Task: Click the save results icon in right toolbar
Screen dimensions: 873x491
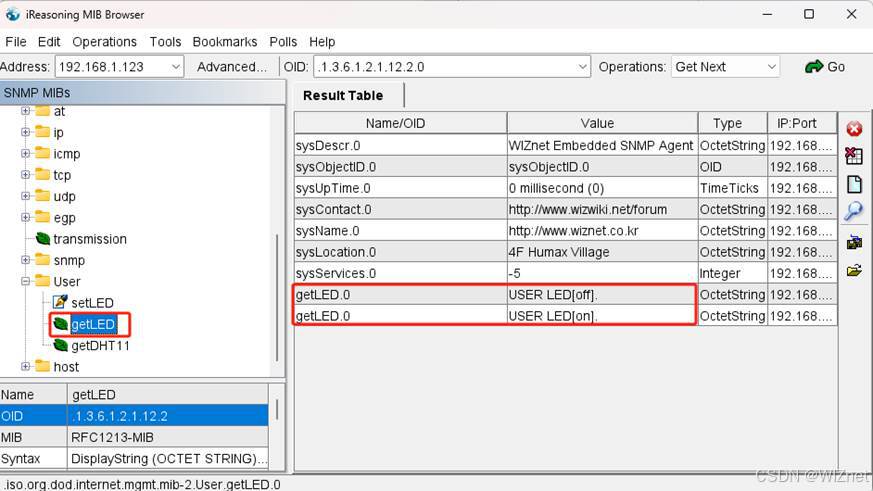Action: [x=854, y=243]
